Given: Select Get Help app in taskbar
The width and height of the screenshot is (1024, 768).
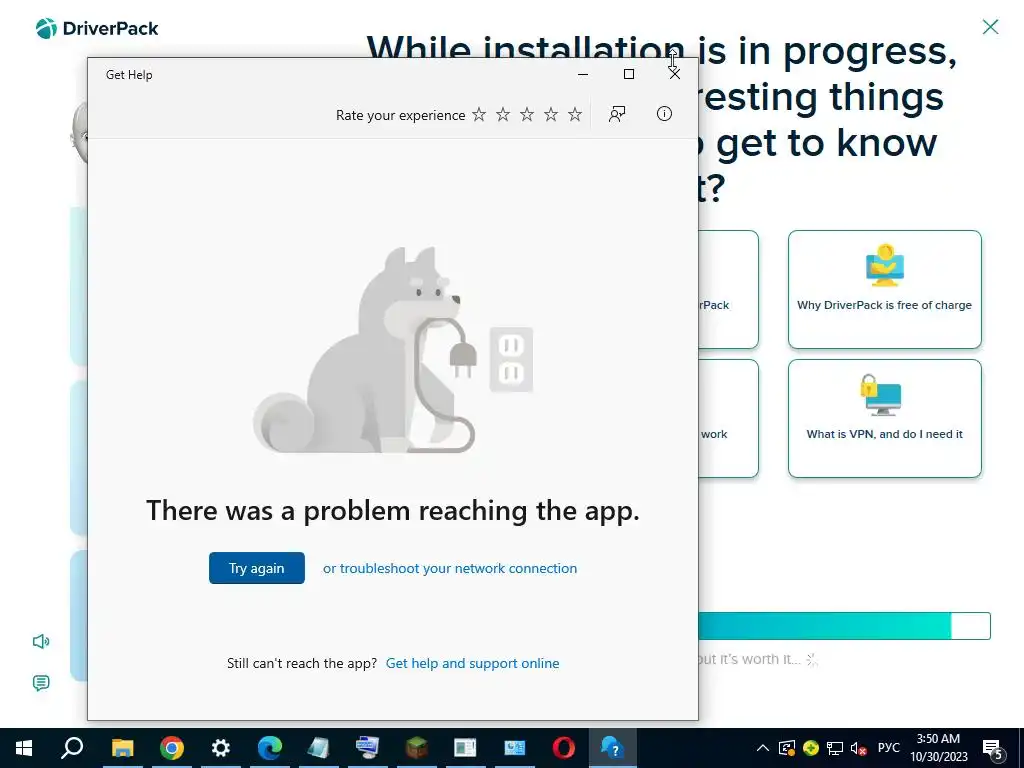Looking at the screenshot, I should click(612, 748).
